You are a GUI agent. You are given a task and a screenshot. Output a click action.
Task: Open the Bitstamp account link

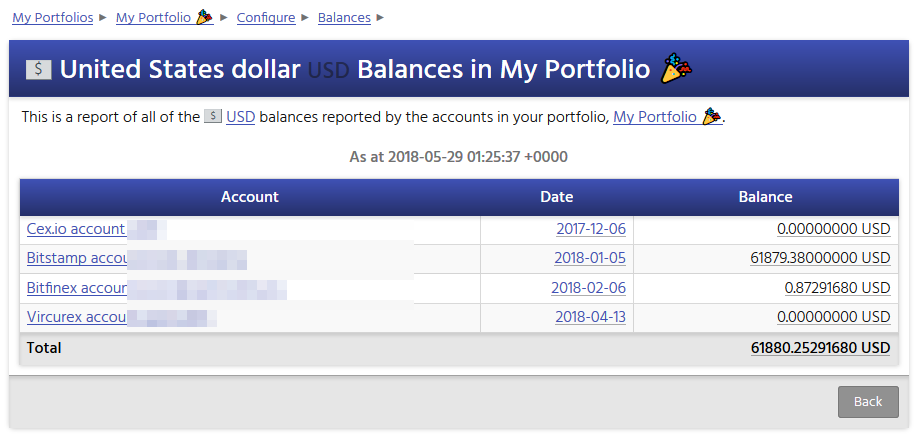[x=78, y=258]
